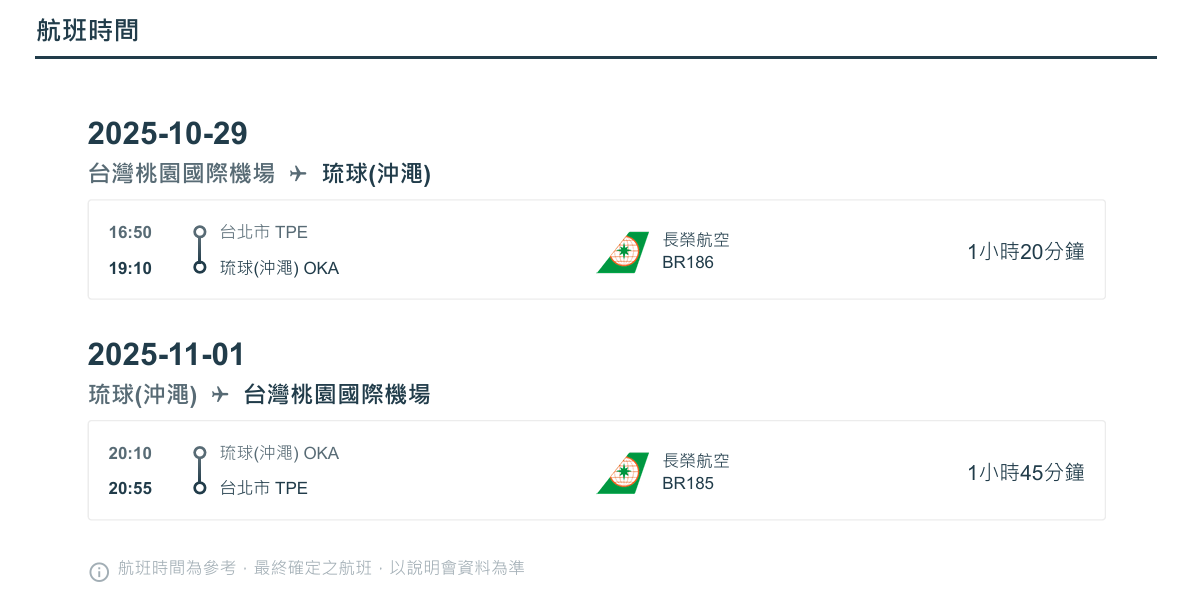This screenshot has width=1187, height=603.
Task: Click the flight schedule disclaimer text
Action: click(321, 568)
